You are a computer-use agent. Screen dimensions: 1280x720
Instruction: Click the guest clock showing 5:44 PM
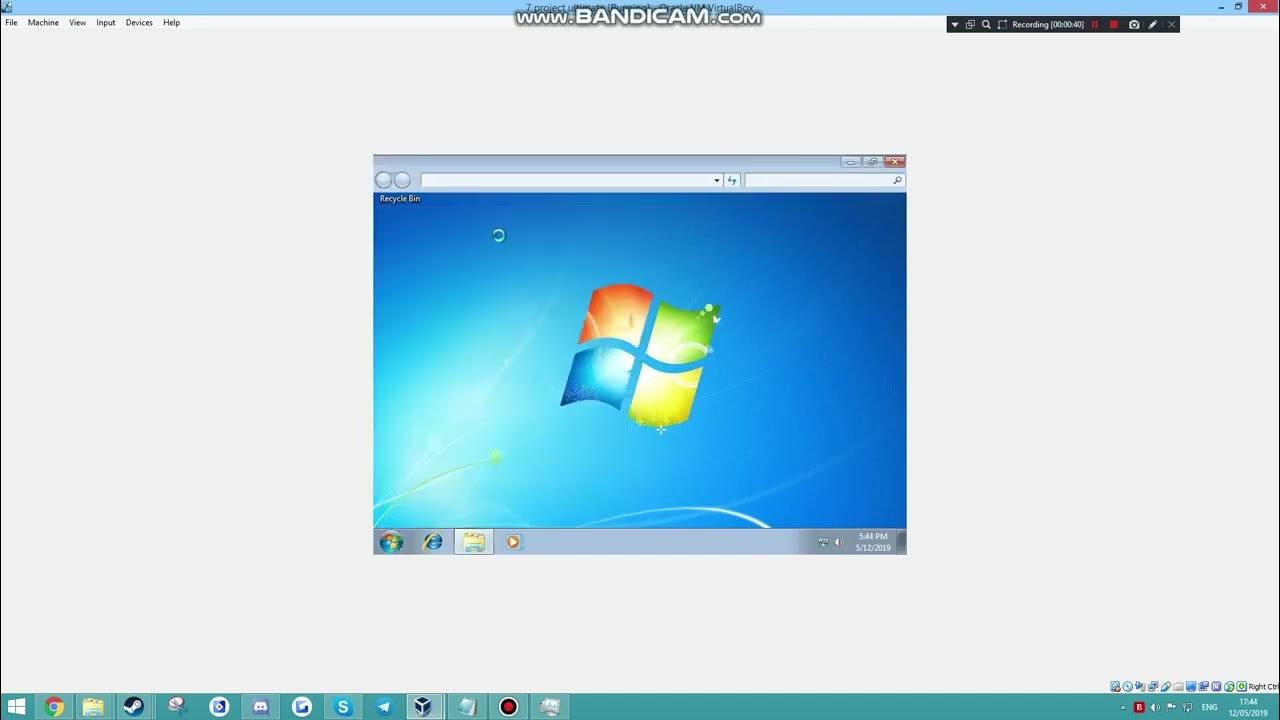click(873, 542)
